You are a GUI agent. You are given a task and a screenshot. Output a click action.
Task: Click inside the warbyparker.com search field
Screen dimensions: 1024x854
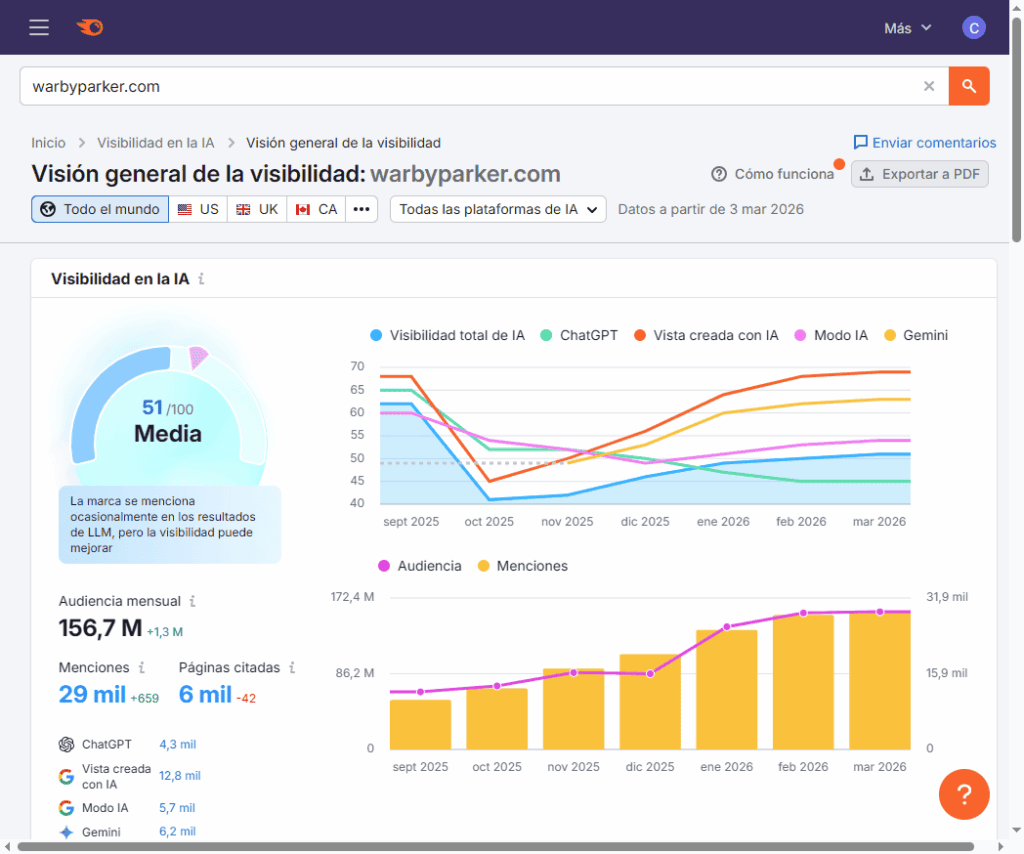coord(300,86)
